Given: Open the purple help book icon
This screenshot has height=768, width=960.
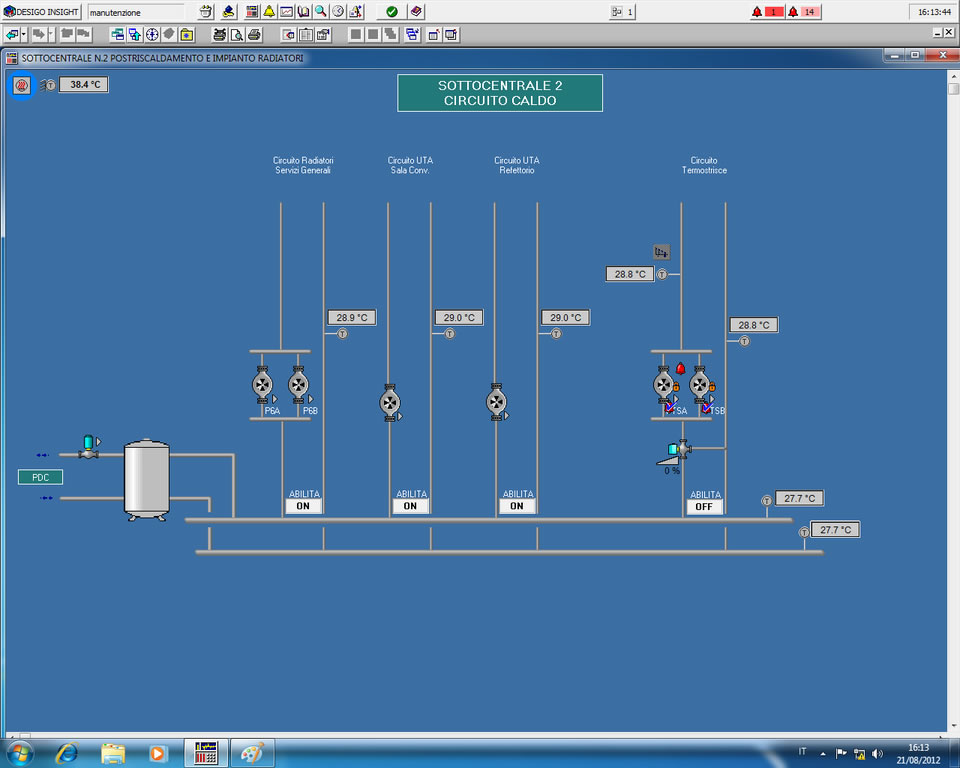Looking at the screenshot, I should [416, 11].
